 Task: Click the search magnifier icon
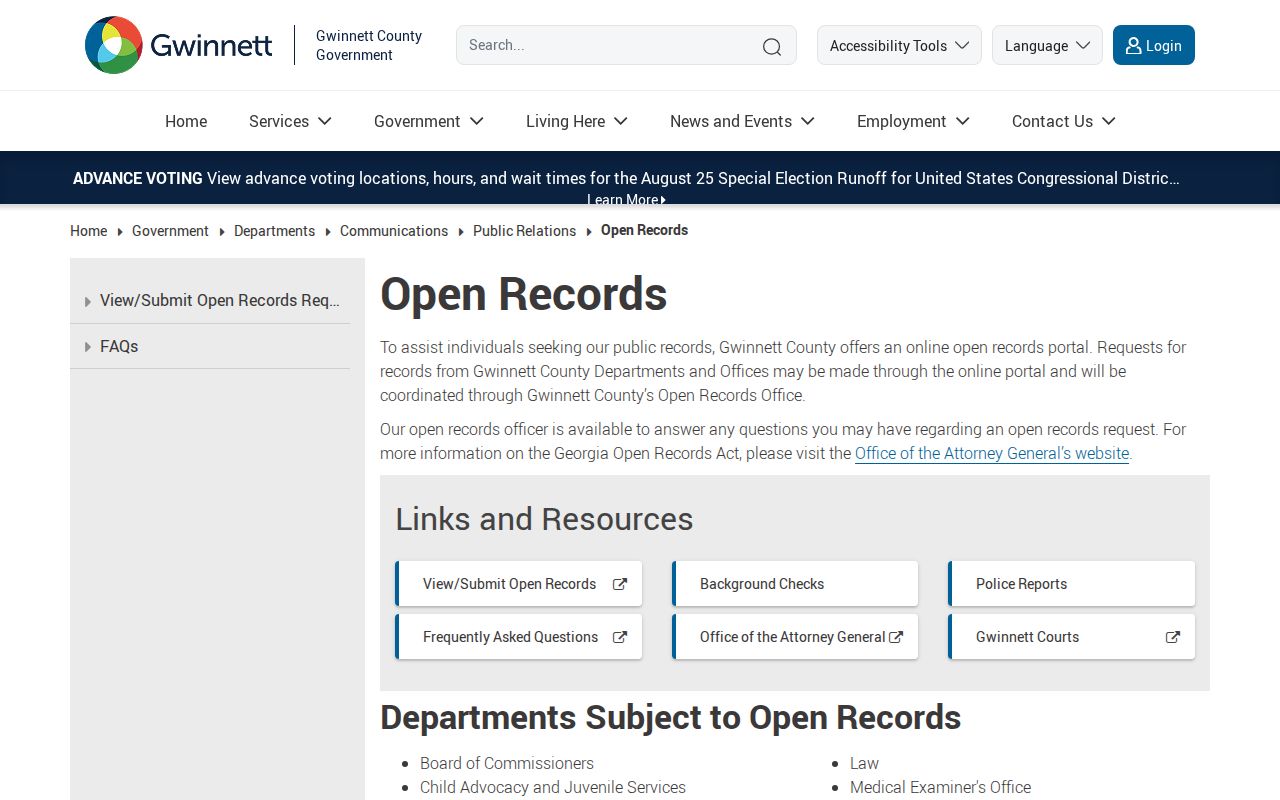click(x=772, y=46)
